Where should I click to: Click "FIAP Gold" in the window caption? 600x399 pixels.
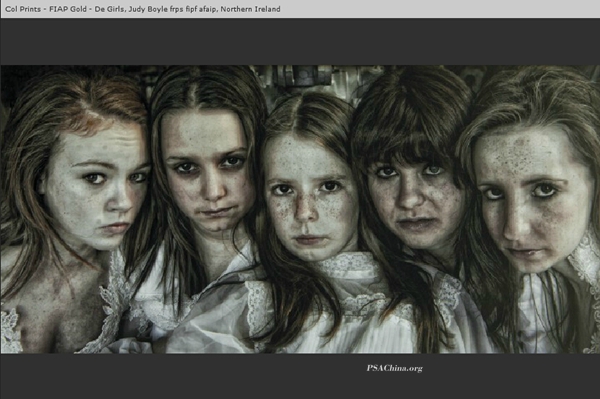[68, 9]
